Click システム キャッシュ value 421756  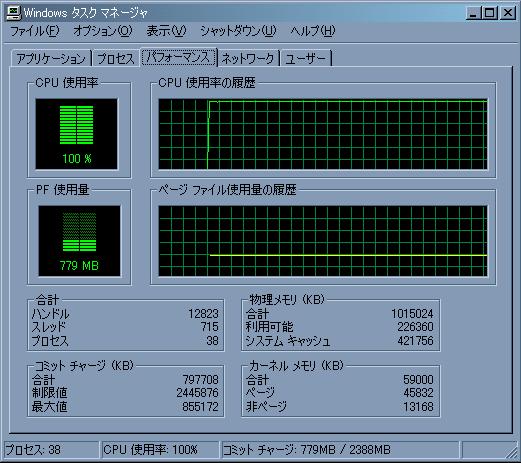[415, 341]
